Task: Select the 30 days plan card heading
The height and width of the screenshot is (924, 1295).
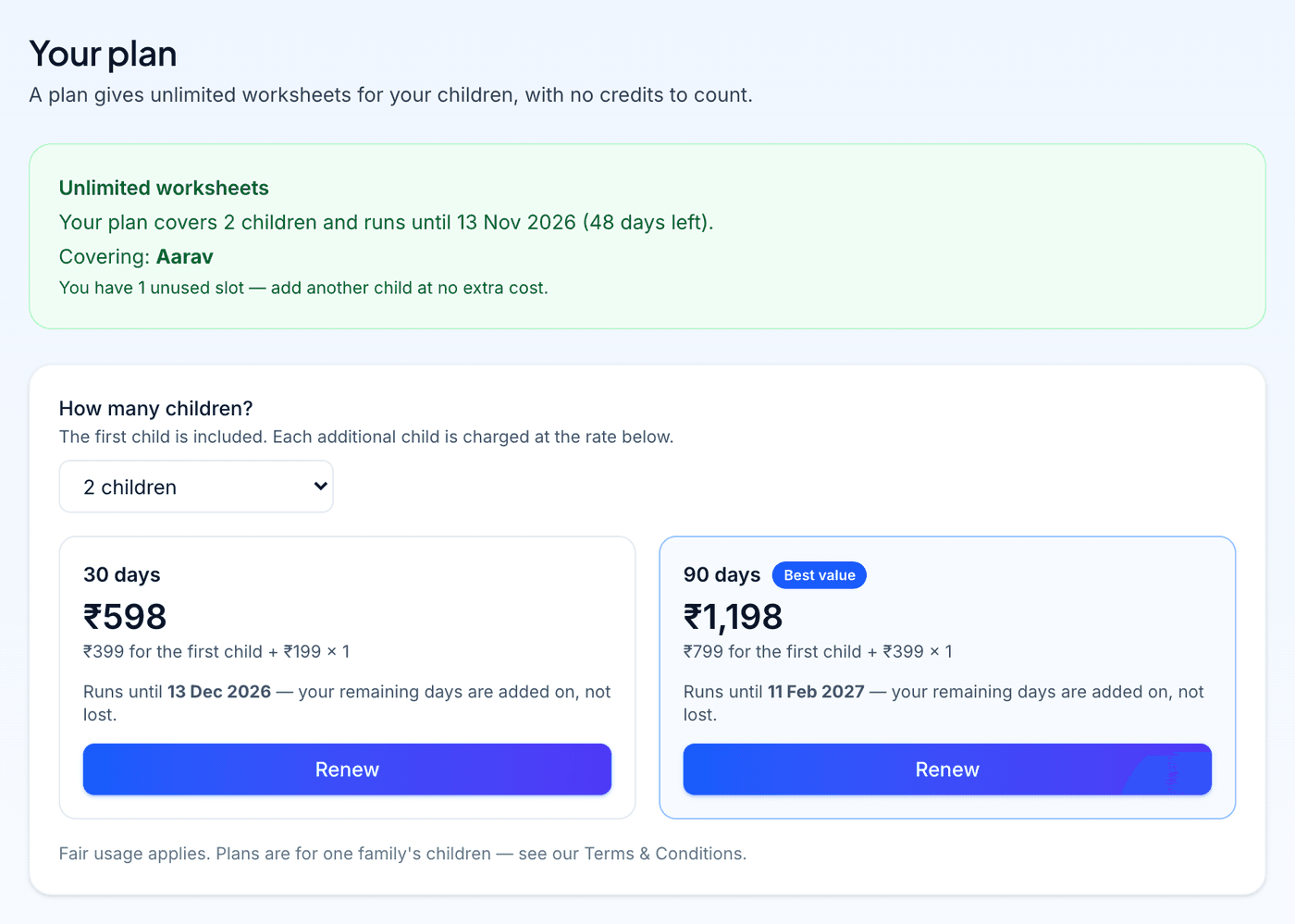Action: 122,574
